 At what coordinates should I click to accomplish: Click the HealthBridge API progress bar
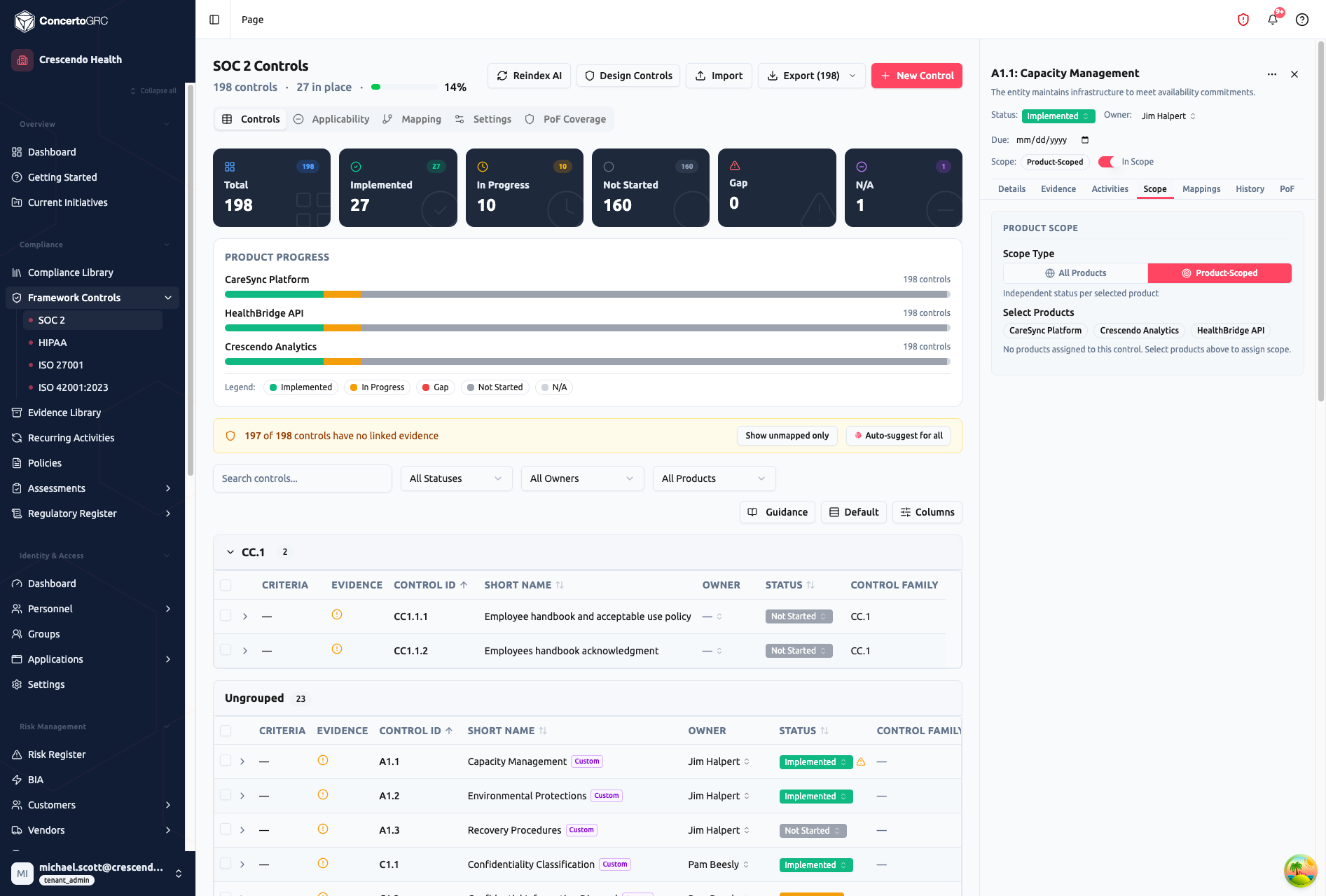(x=587, y=328)
